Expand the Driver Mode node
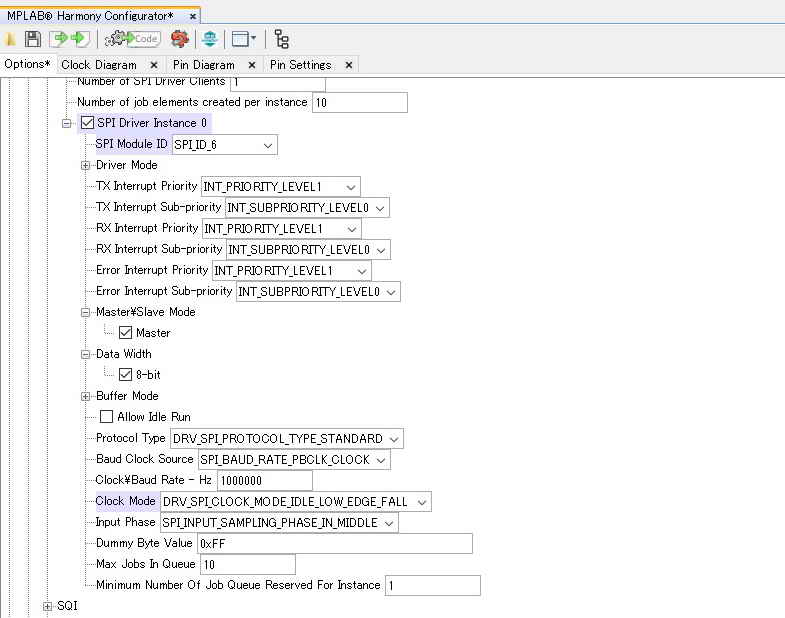Image resolution: width=785 pixels, height=618 pixels. [x=86, y=165]
